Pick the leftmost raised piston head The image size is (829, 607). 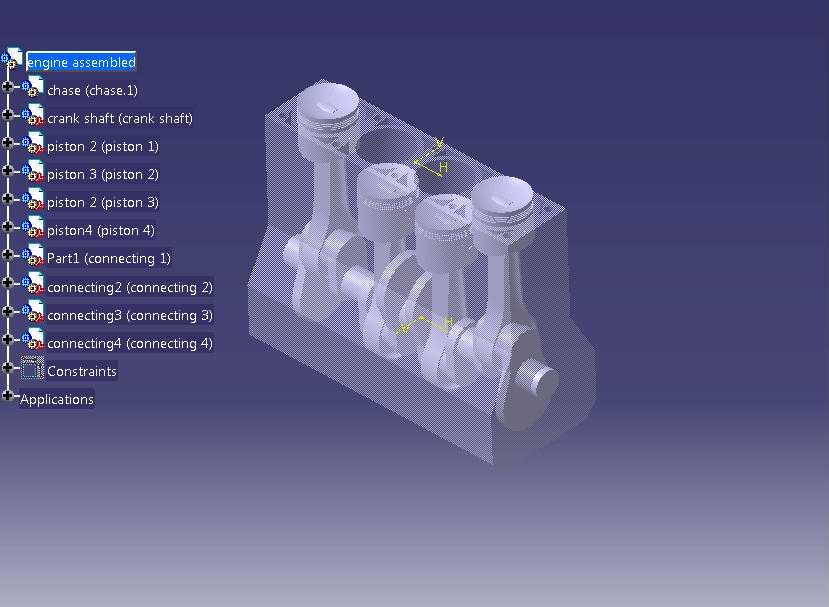[328, 106]
